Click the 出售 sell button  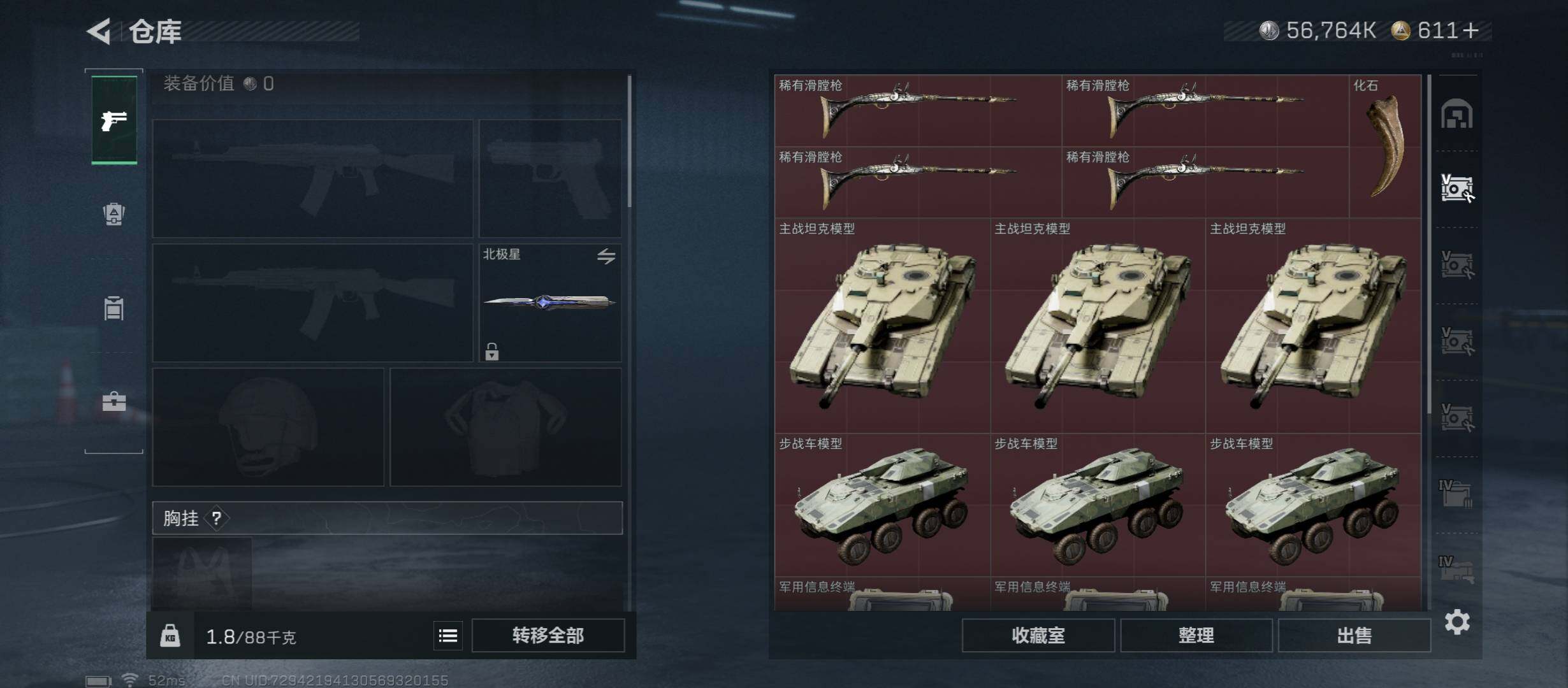(1354, 635)
